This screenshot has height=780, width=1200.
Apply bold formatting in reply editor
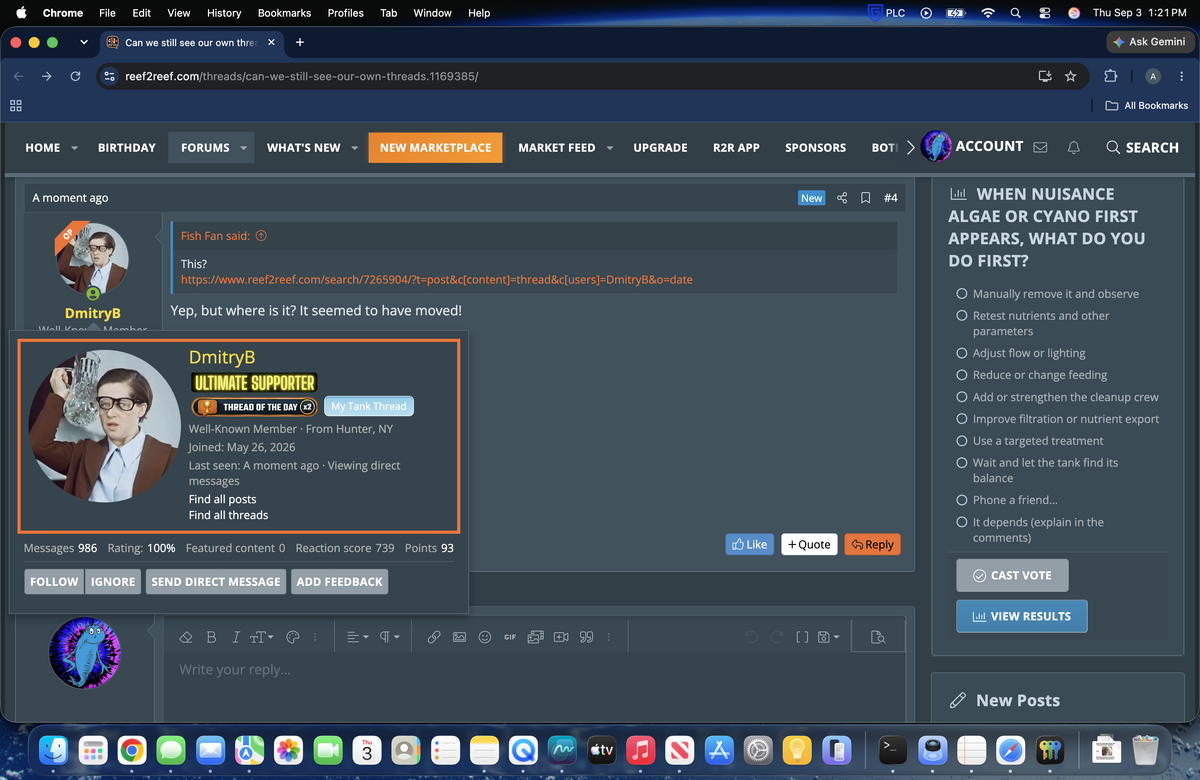pyautogui.click(x=211, y=637)
